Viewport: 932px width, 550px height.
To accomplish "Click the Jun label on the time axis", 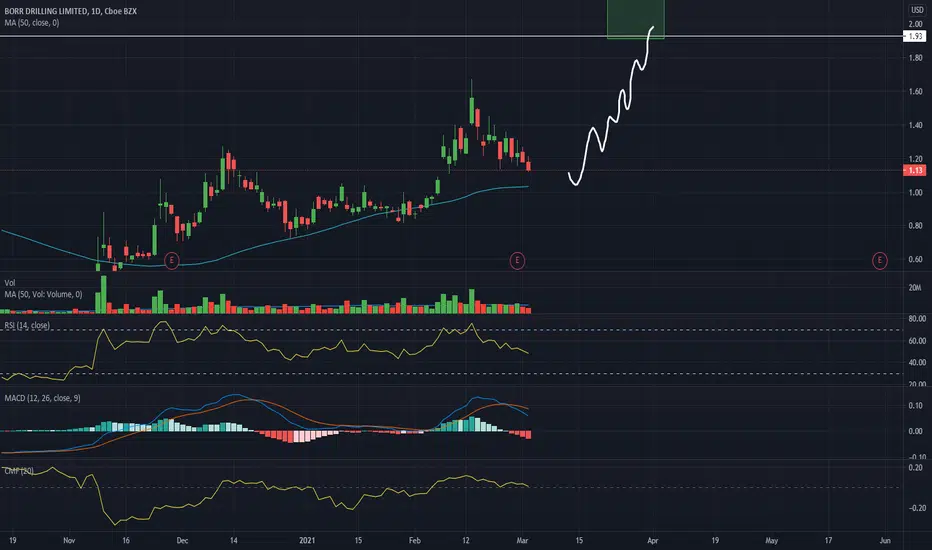I will (x=885, y=540).
